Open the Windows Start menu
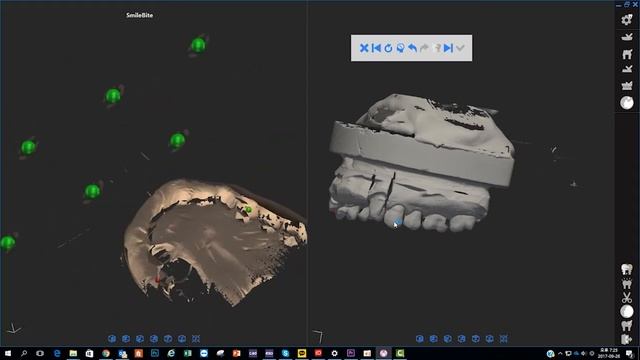 point(7,353)
